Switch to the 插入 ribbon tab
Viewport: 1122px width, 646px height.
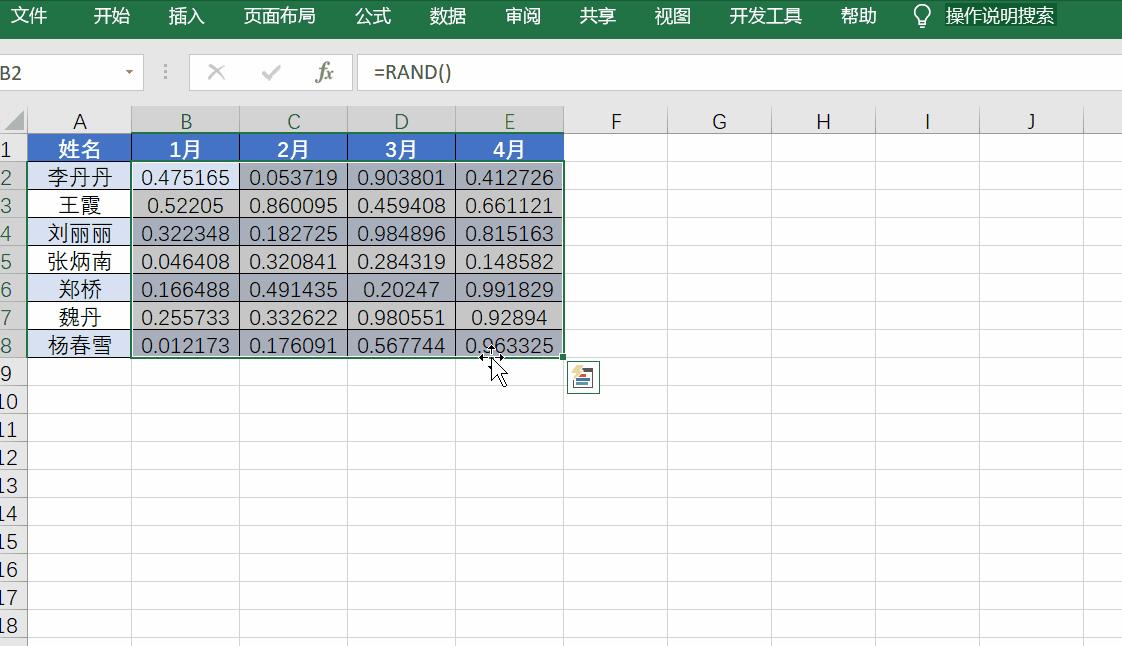coord(184,15)
